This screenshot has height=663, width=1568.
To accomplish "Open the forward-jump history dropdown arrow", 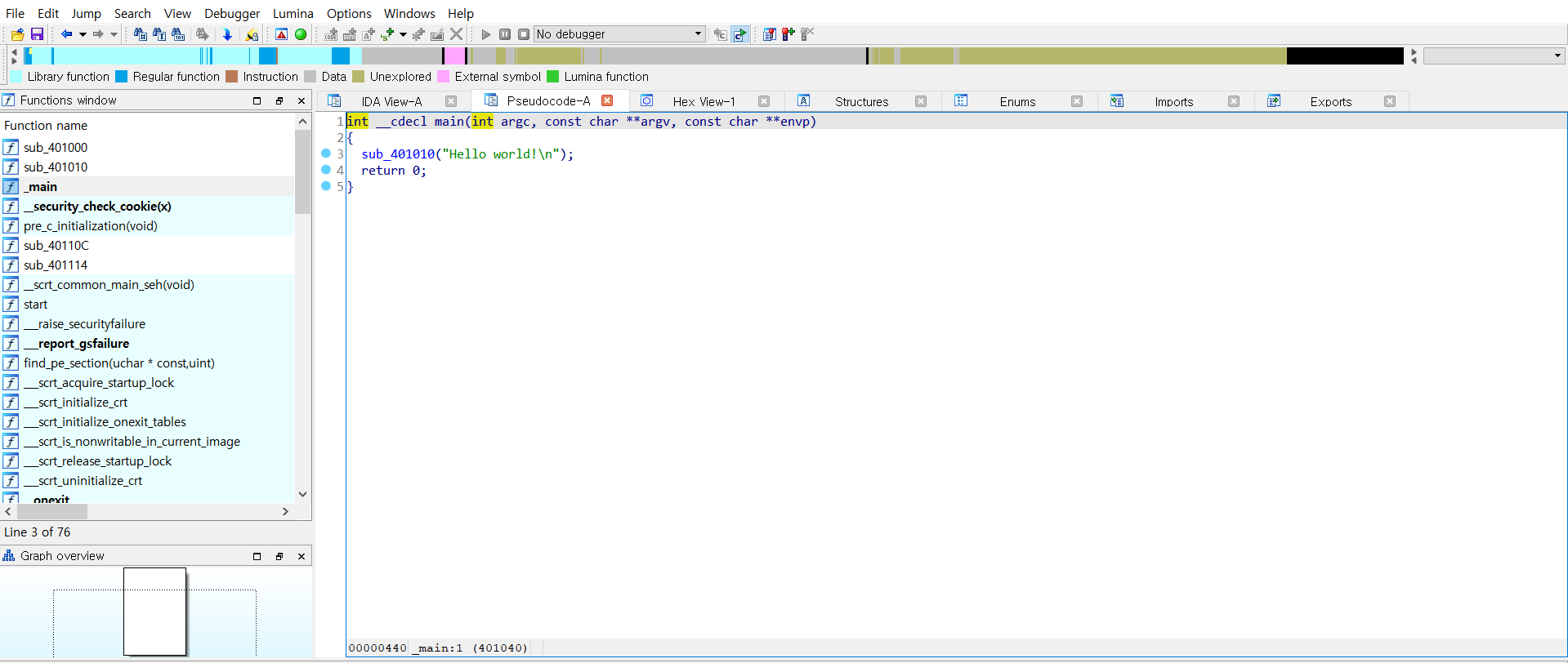I will (114, 34).
